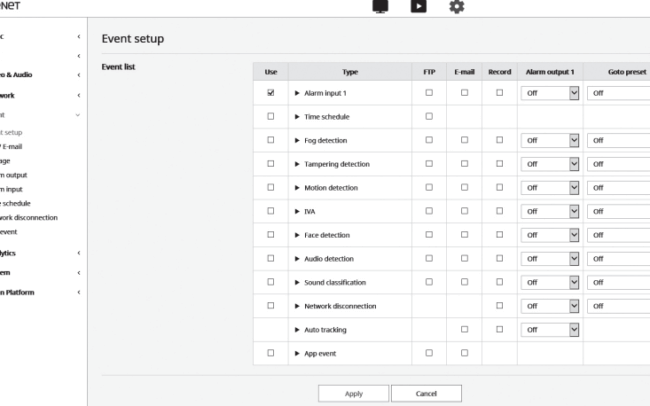Expand Face detection row triangle
The height and width of the screenshot is (406, 650).
pyautogui.click(x=297, y=235)
